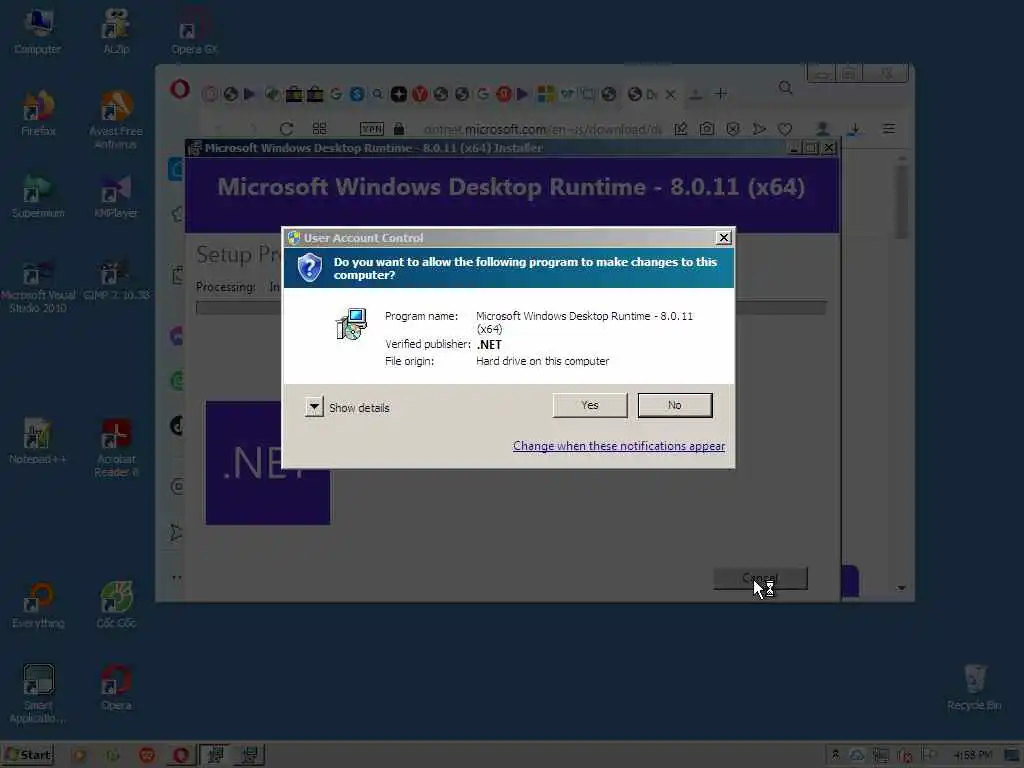Close the active Opera tab

point(670,94)
